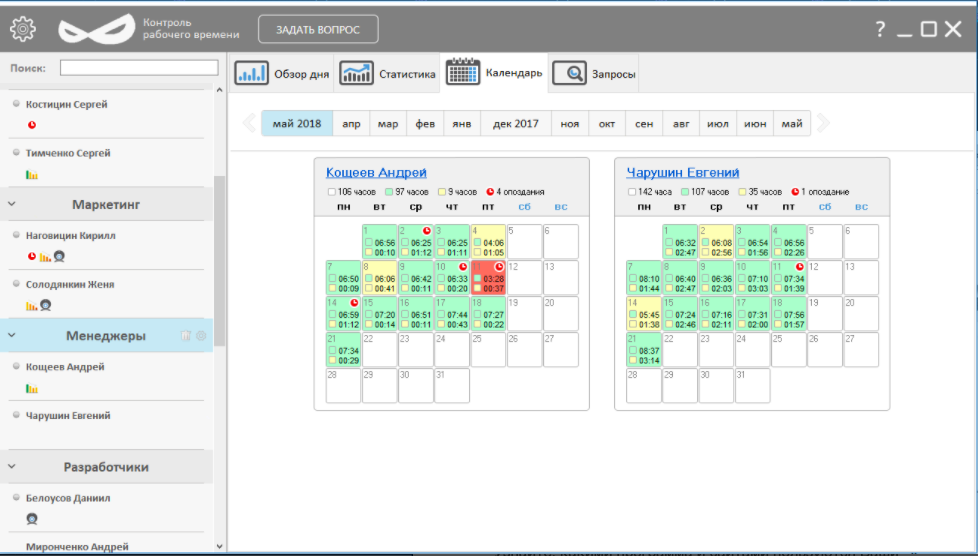978x556 pixels.
Task: Toggle 35 часов yellow checkbox for Чарушин
Action: pos(743,192)
